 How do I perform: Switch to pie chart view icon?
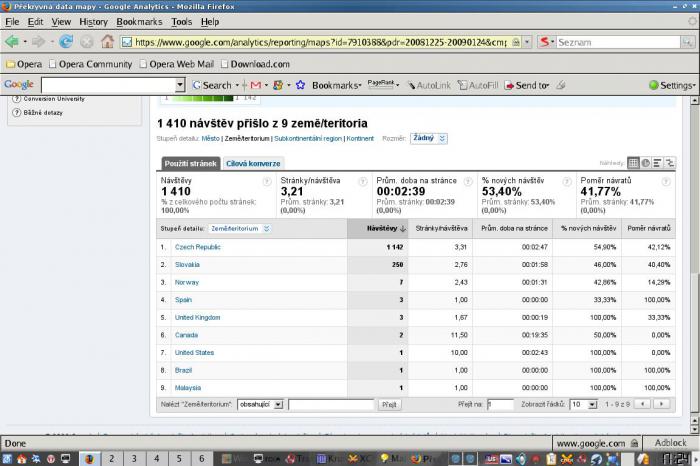[646, 163]
